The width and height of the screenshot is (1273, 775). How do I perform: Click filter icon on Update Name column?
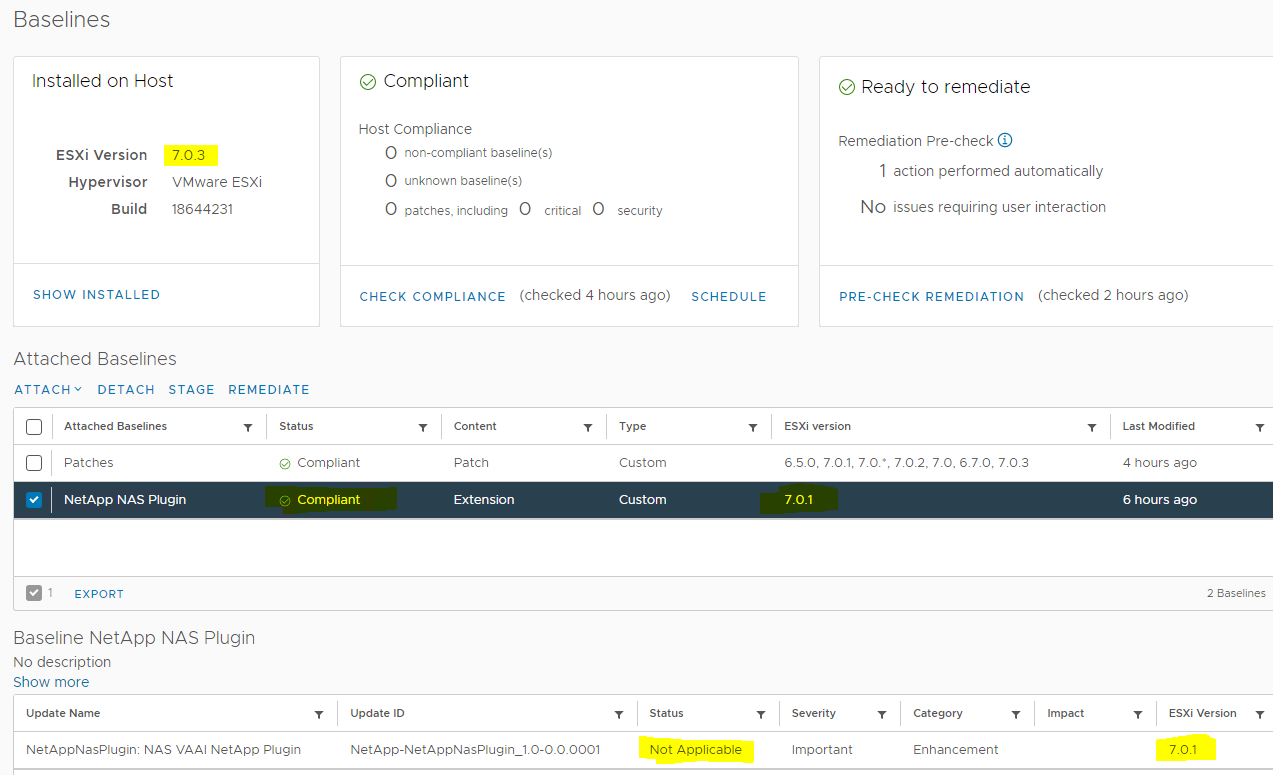(x=319, y=714)
